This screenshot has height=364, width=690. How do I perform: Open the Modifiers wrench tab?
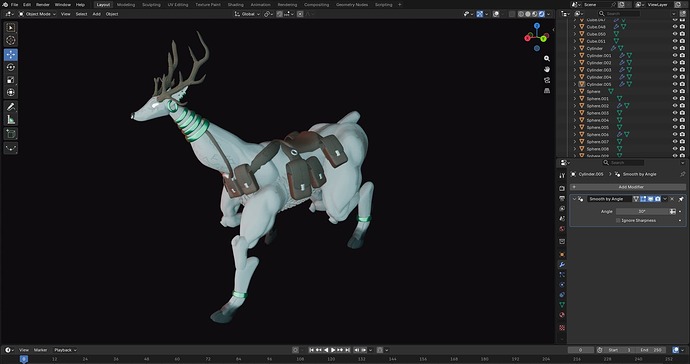tap(562, 265)
